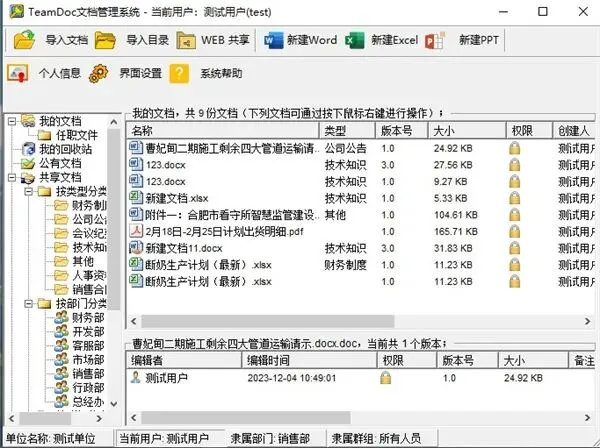The width and height of the screenshot is (600, 448).
Task: Click 单位名称: 测试单位 in status bar
Action: pos(50,438)
